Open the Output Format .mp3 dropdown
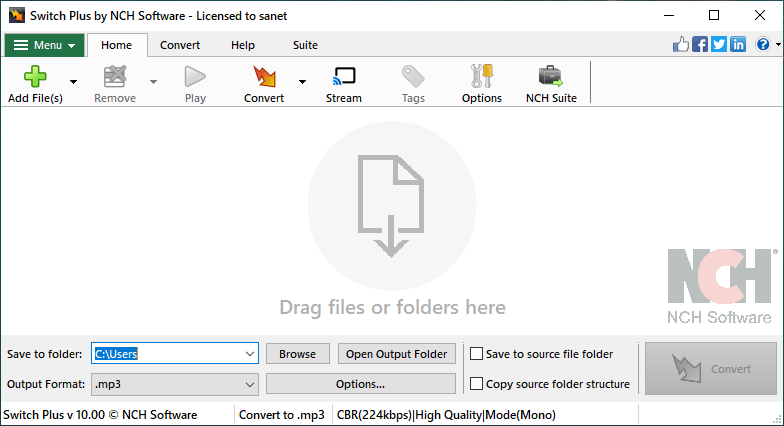 click(174, 384)
